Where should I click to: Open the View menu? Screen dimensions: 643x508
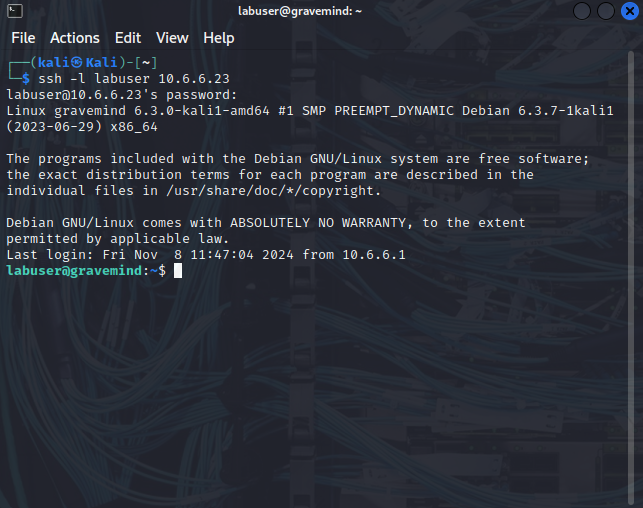click(x=172, y=38)
